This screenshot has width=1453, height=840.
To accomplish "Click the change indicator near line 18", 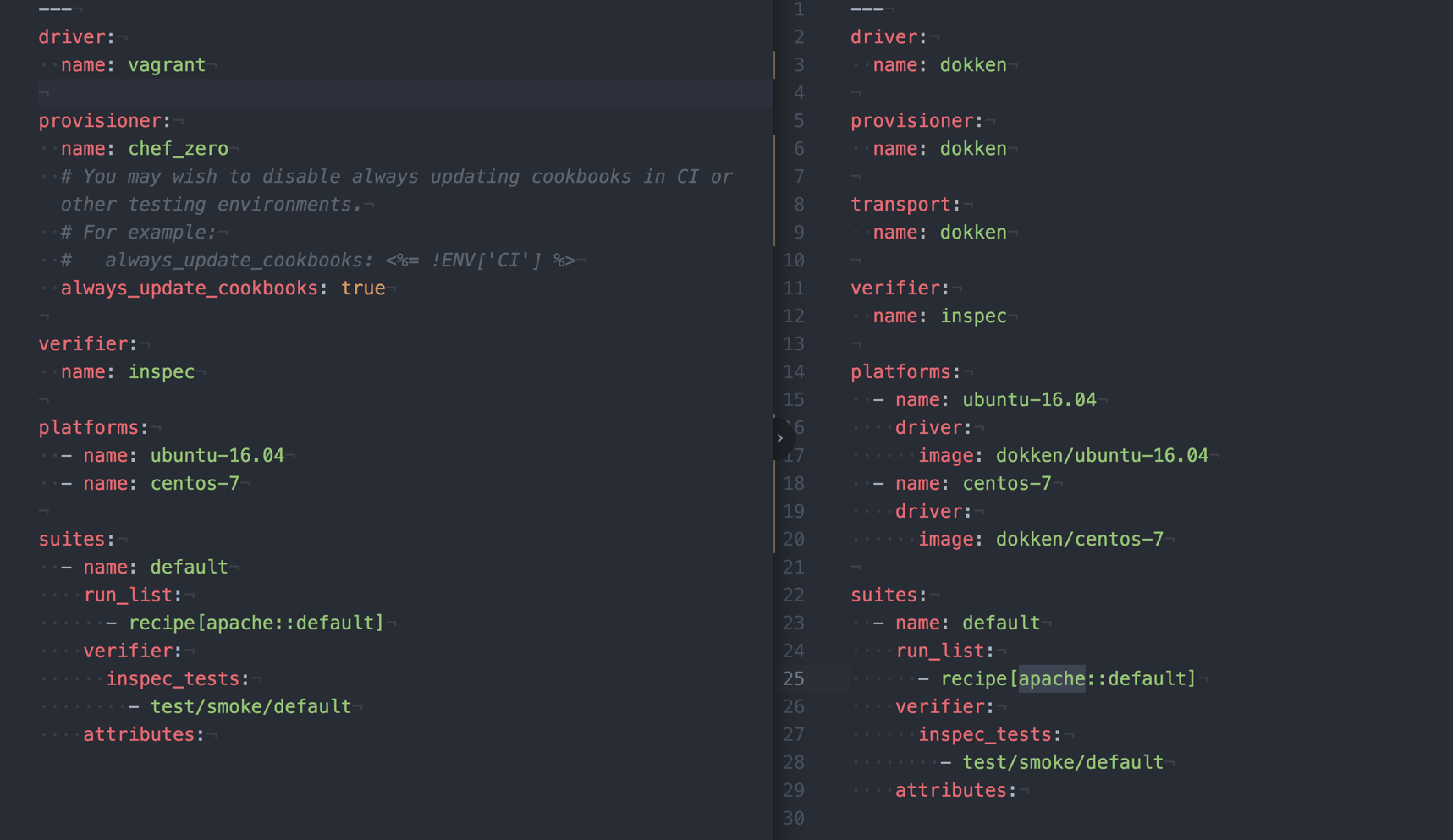I will tap(775, 483).
